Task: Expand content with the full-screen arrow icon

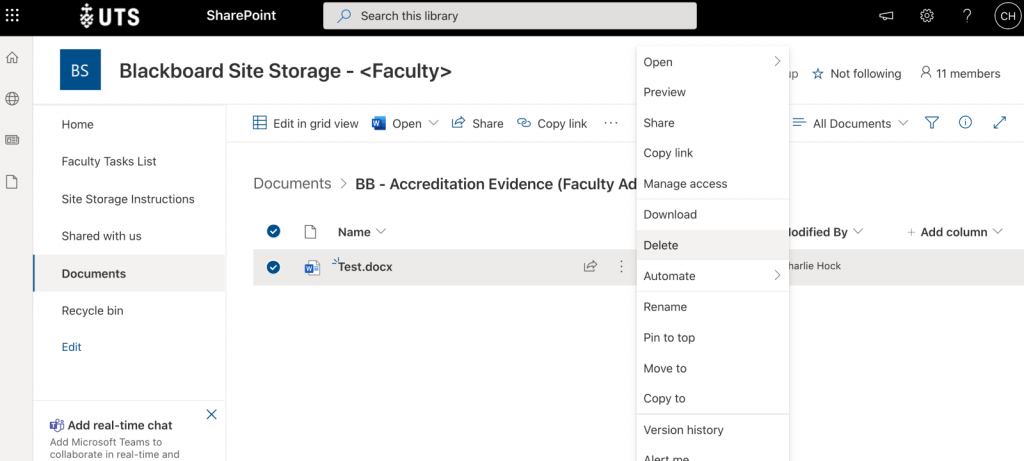Action: 999,122
